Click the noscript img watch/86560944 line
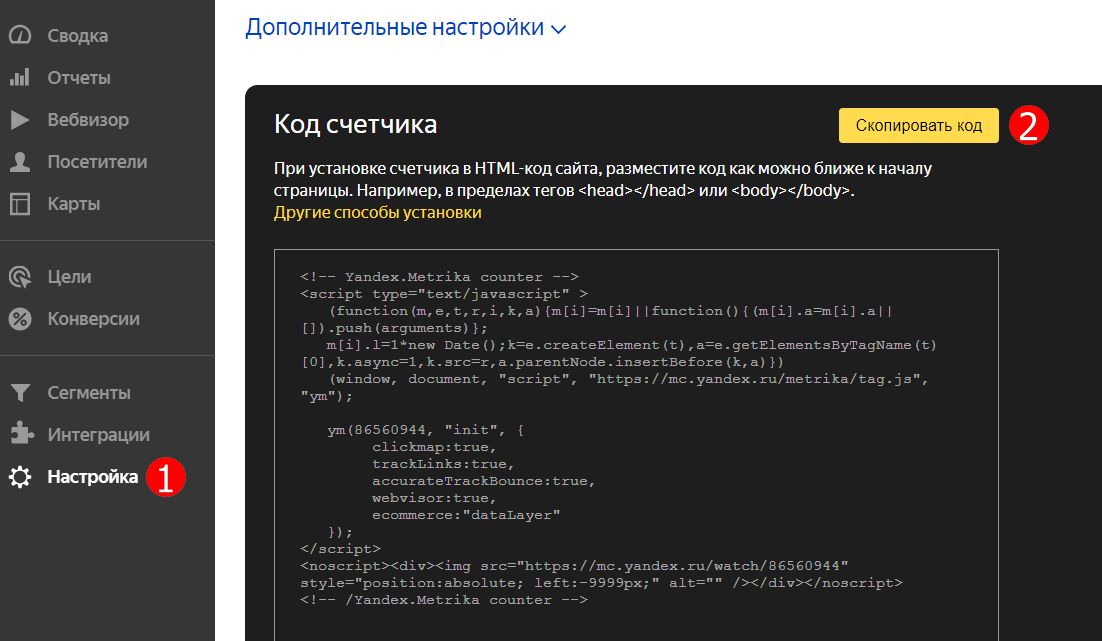Screen dimensions: 1102x641 (x=574, y=566)
